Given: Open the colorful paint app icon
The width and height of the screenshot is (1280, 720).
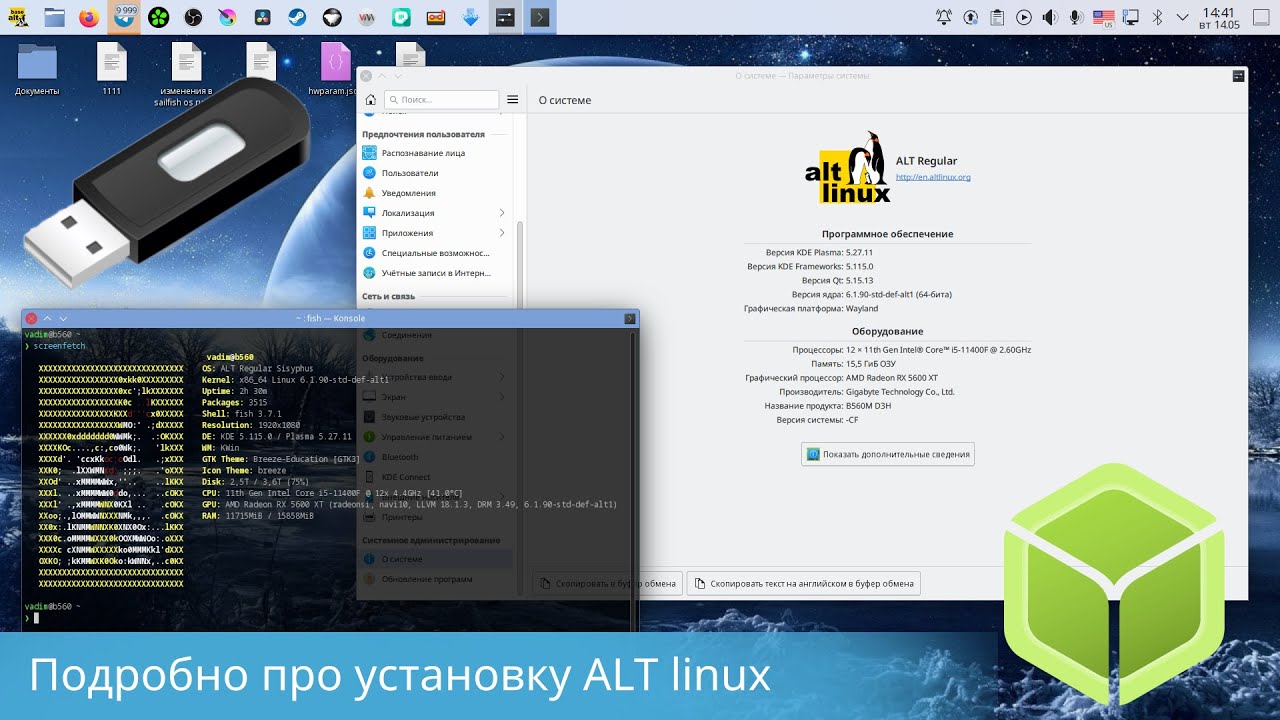Looking at the screenshot, I should [228, 17].
